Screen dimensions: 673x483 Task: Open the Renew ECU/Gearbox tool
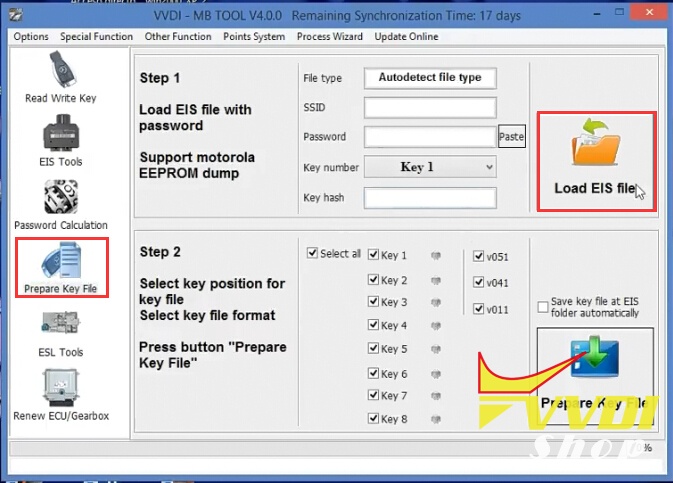(61, 395)
